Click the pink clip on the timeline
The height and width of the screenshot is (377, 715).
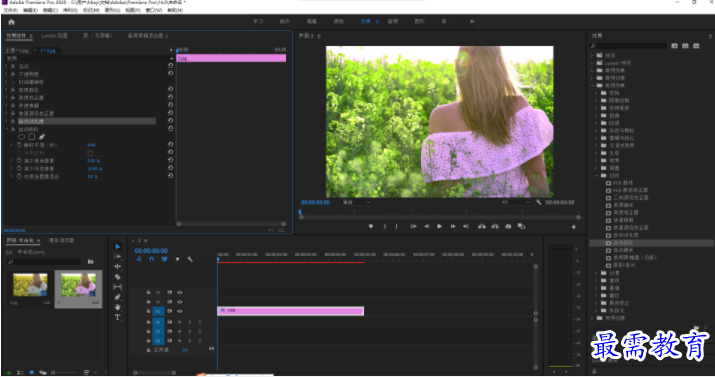(290, 311)
